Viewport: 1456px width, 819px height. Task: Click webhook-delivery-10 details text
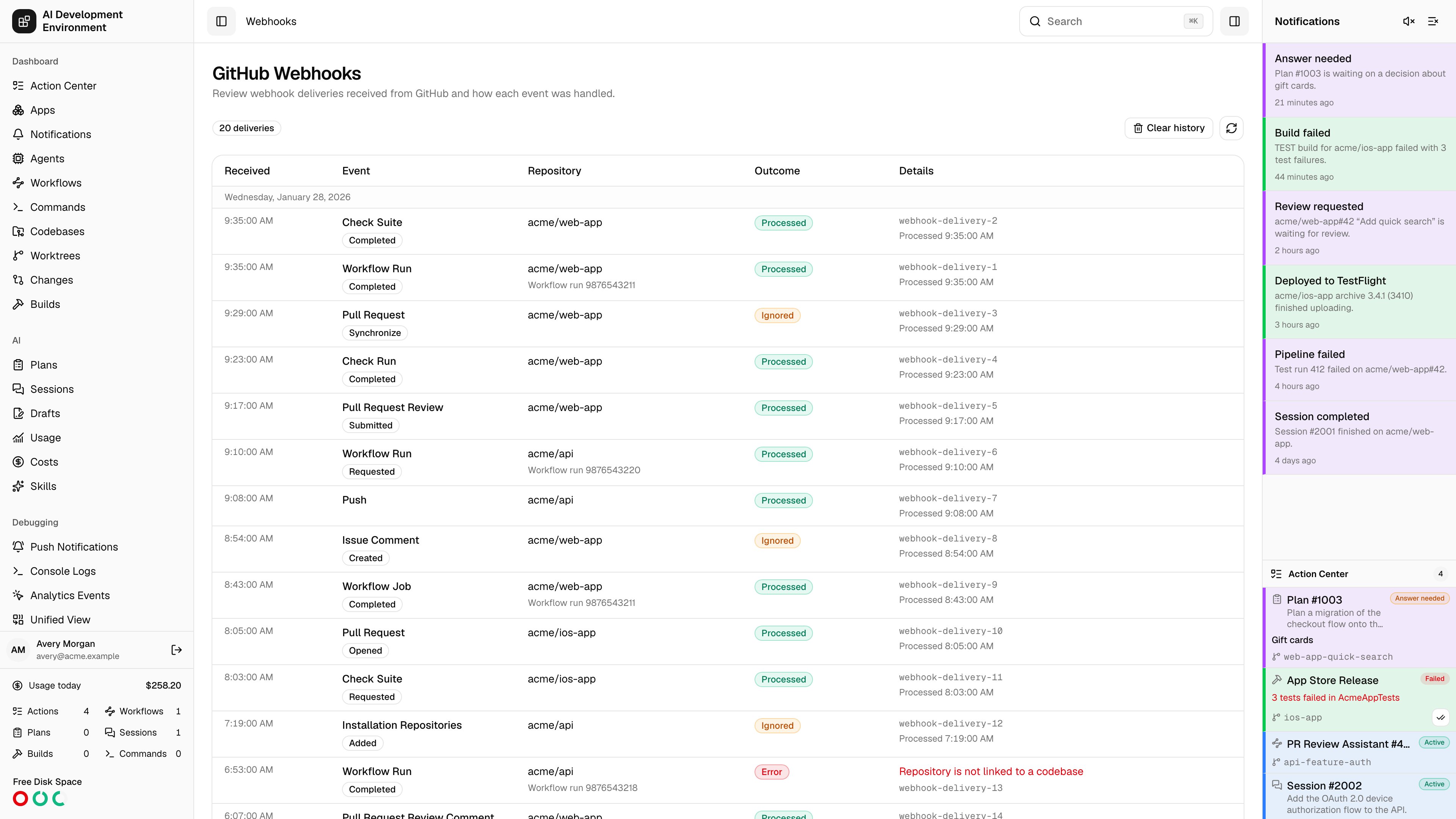(951, 631)
